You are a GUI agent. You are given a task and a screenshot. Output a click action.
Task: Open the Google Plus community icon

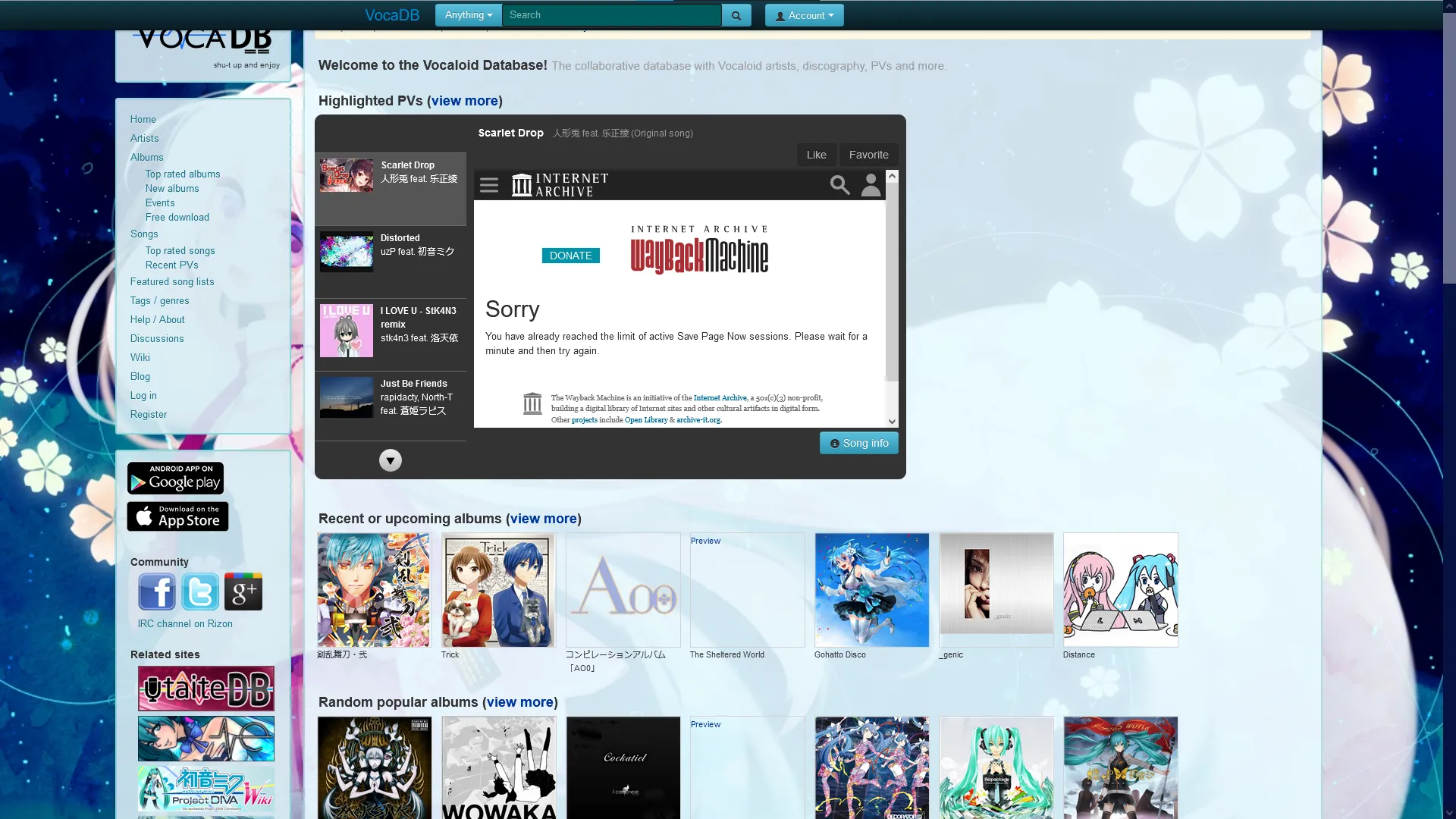pos(243,591)
